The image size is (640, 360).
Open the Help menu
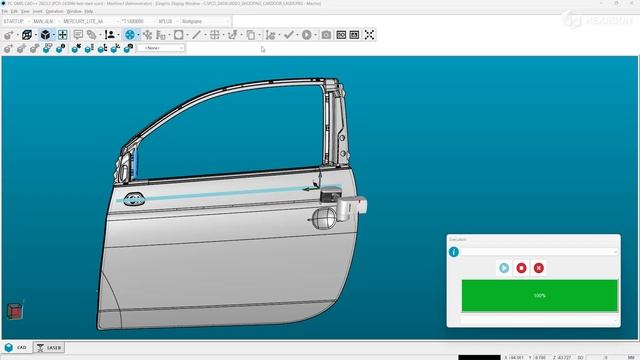pos(88,11)
